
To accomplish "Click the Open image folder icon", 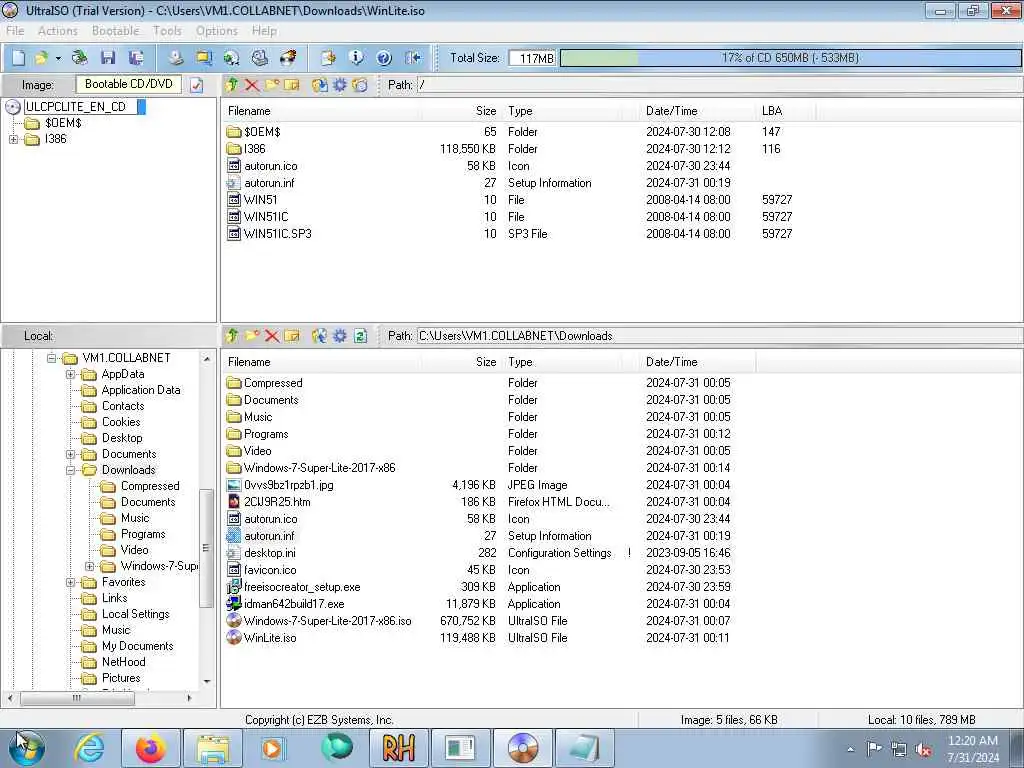I will (x=41, y=57).
